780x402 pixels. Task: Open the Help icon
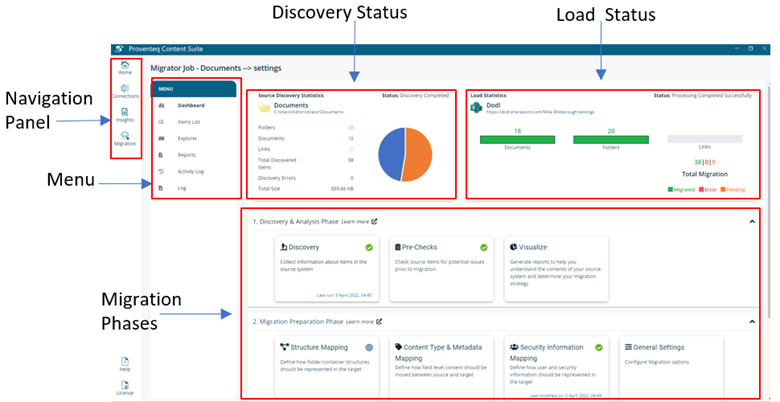pos(125,361)
